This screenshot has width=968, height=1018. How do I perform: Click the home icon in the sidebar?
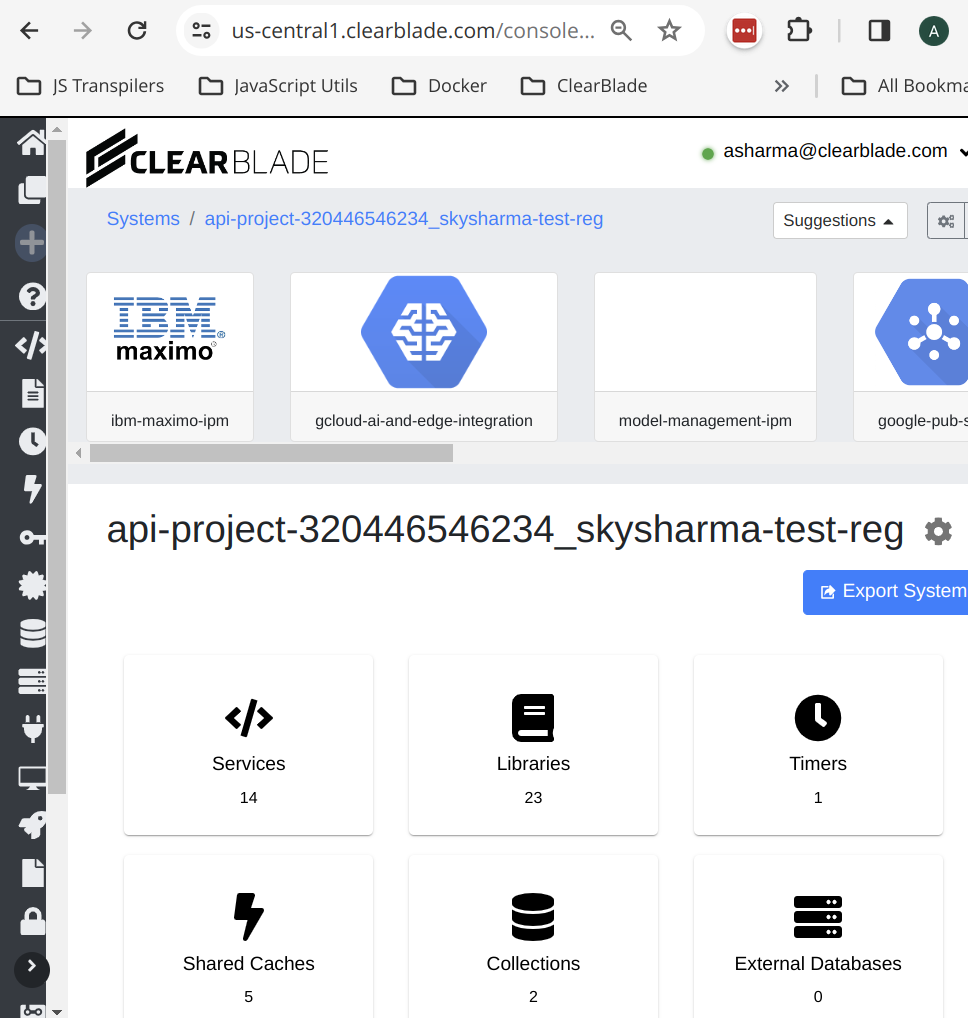point(31,143)
